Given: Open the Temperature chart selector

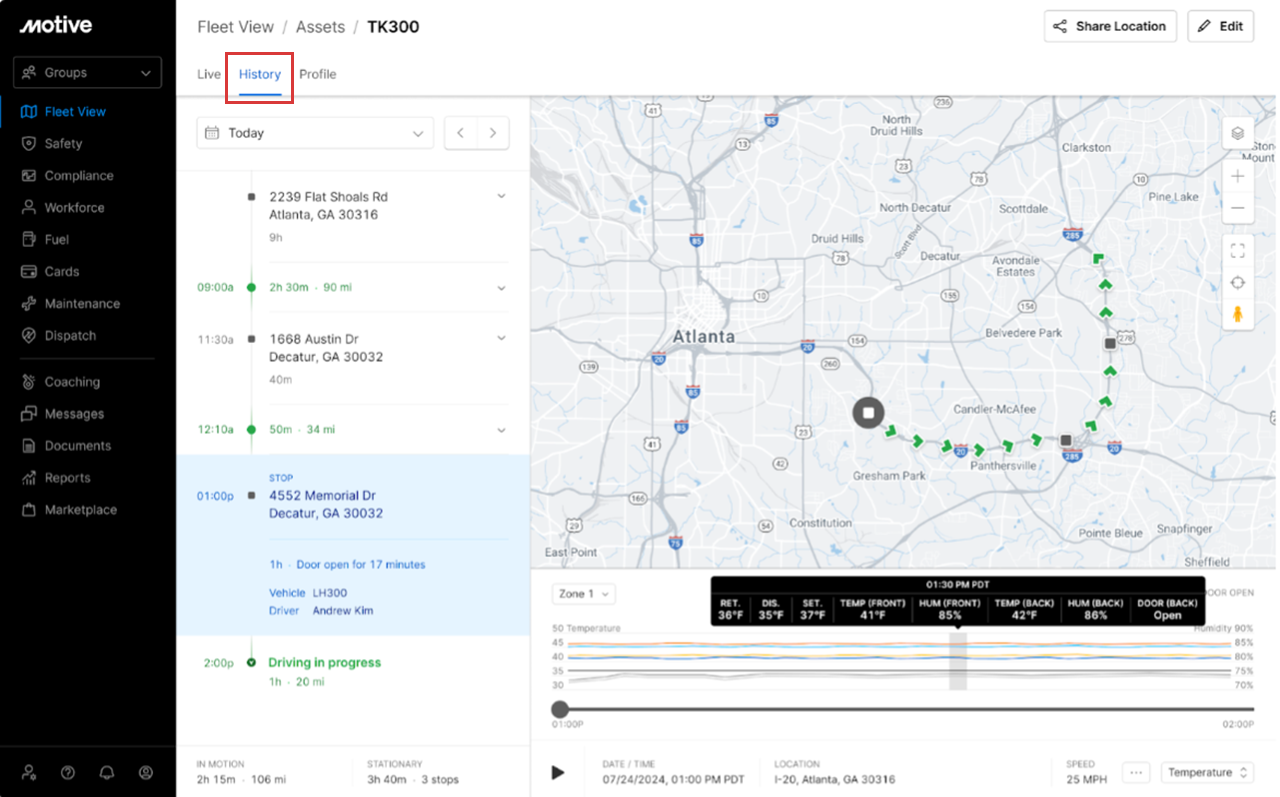Looking at the screenshot, I should (1207, 772).
